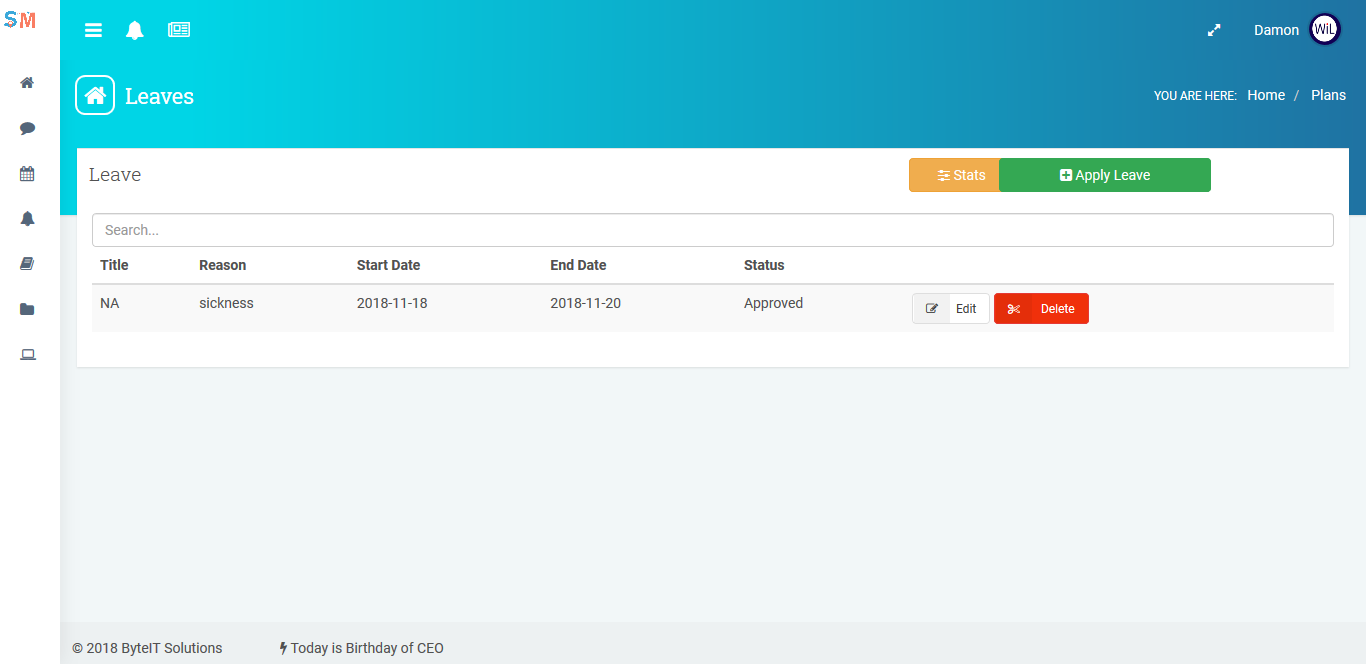Click the Start Date column header
1366x664 pixels.
pyautogui.click(x=388, y=265)
